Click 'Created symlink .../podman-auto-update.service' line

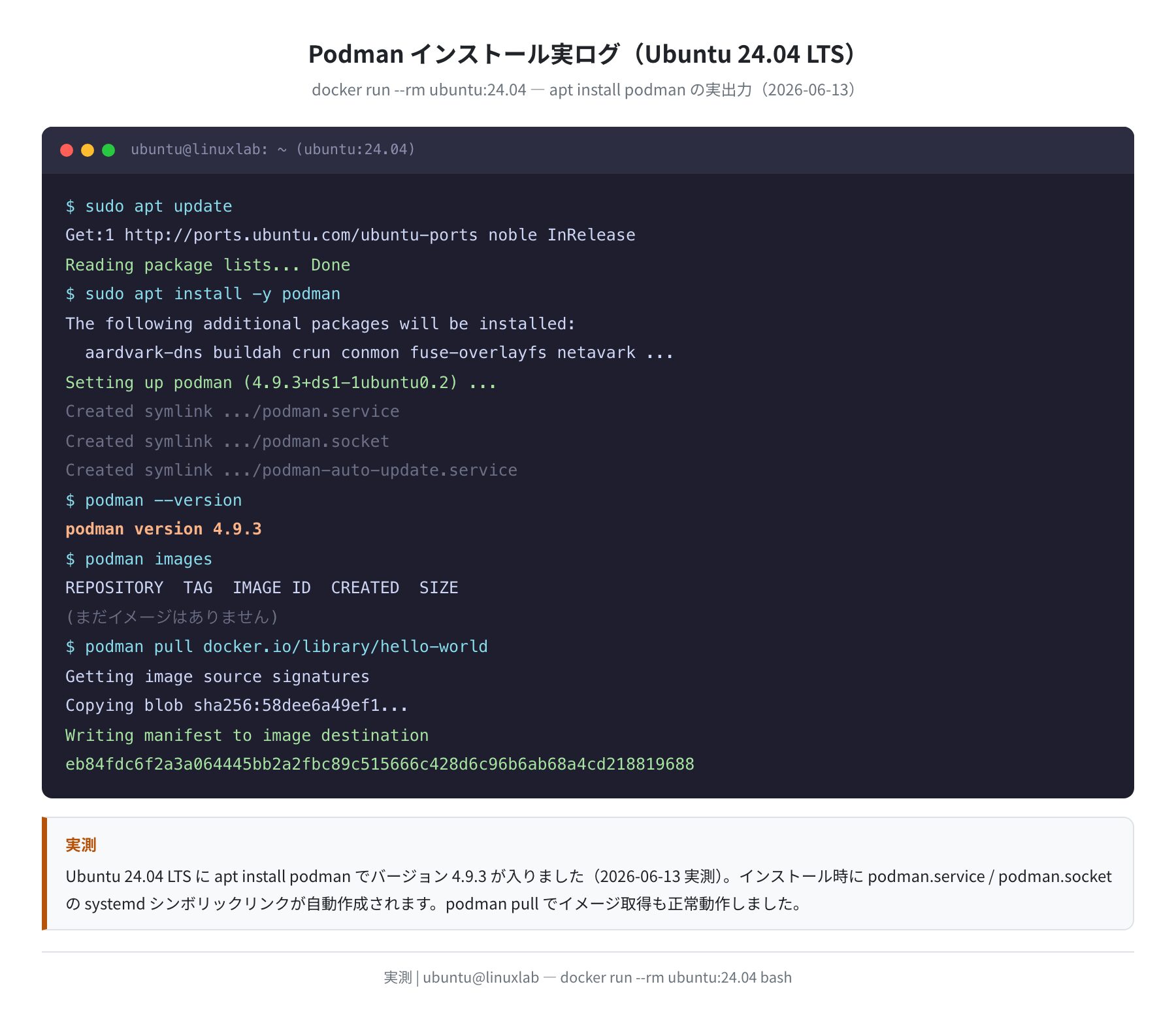(291, 470)
